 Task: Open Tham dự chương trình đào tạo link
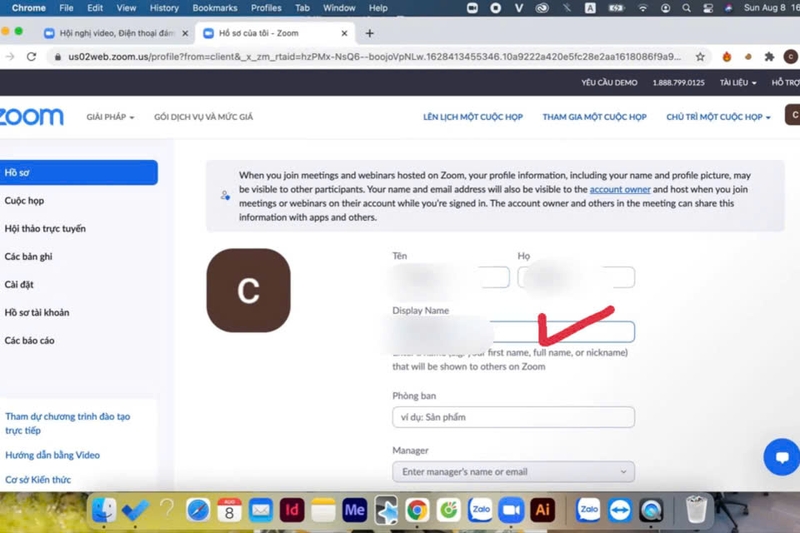(67, 423)
